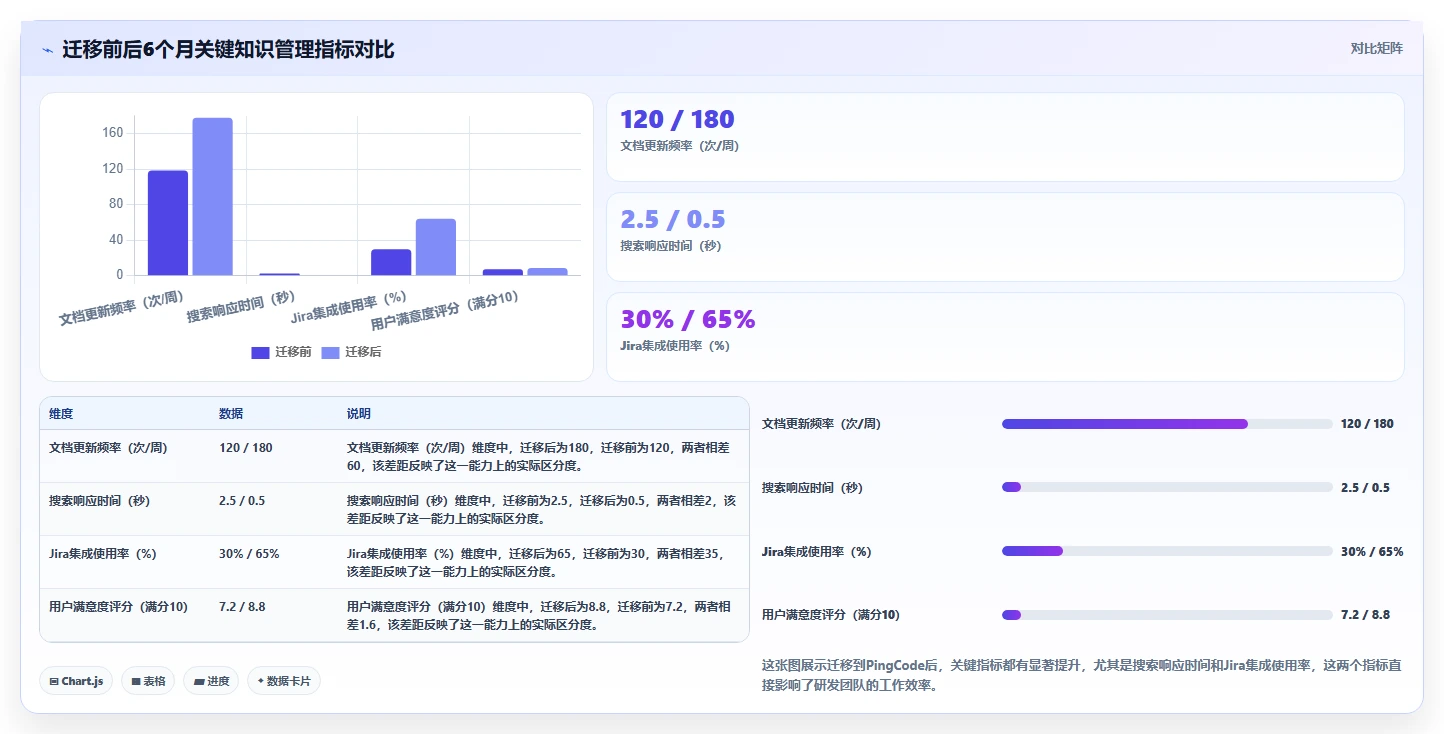The height and width of the screenshot is (734, 1444).
Task: Toggle the 迁移后 legend entry
Action: (351, 352)
